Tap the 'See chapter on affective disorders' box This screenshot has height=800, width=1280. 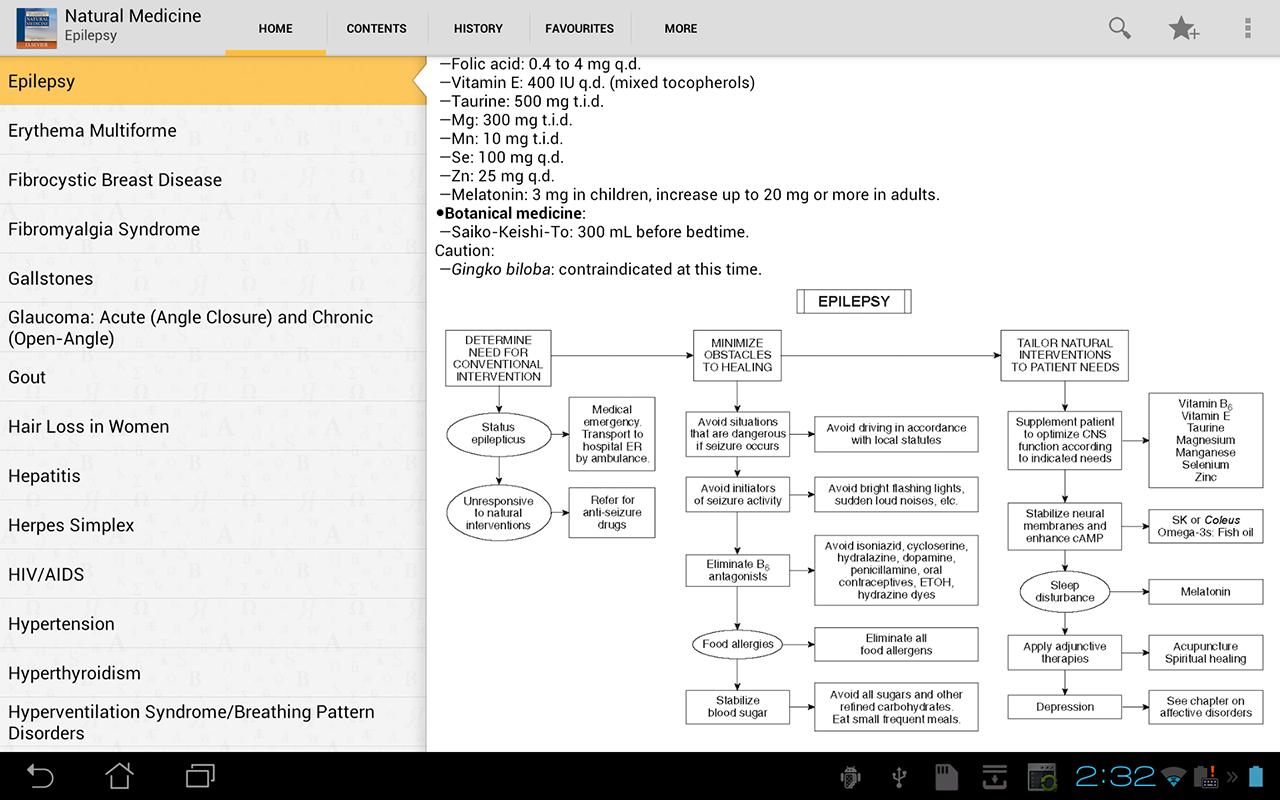coord(1205,707)
